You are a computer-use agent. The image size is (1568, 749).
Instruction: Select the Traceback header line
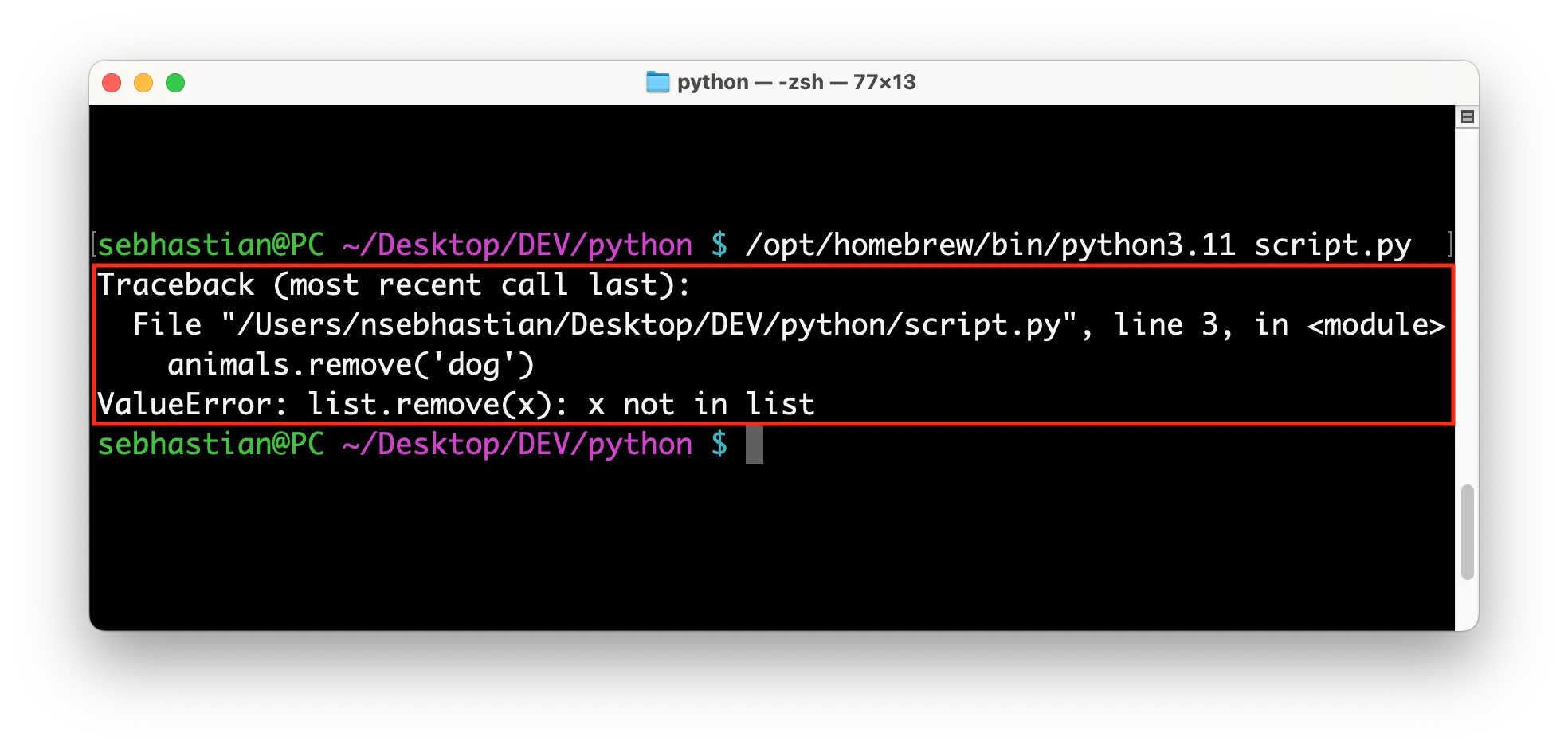(396, 284)
